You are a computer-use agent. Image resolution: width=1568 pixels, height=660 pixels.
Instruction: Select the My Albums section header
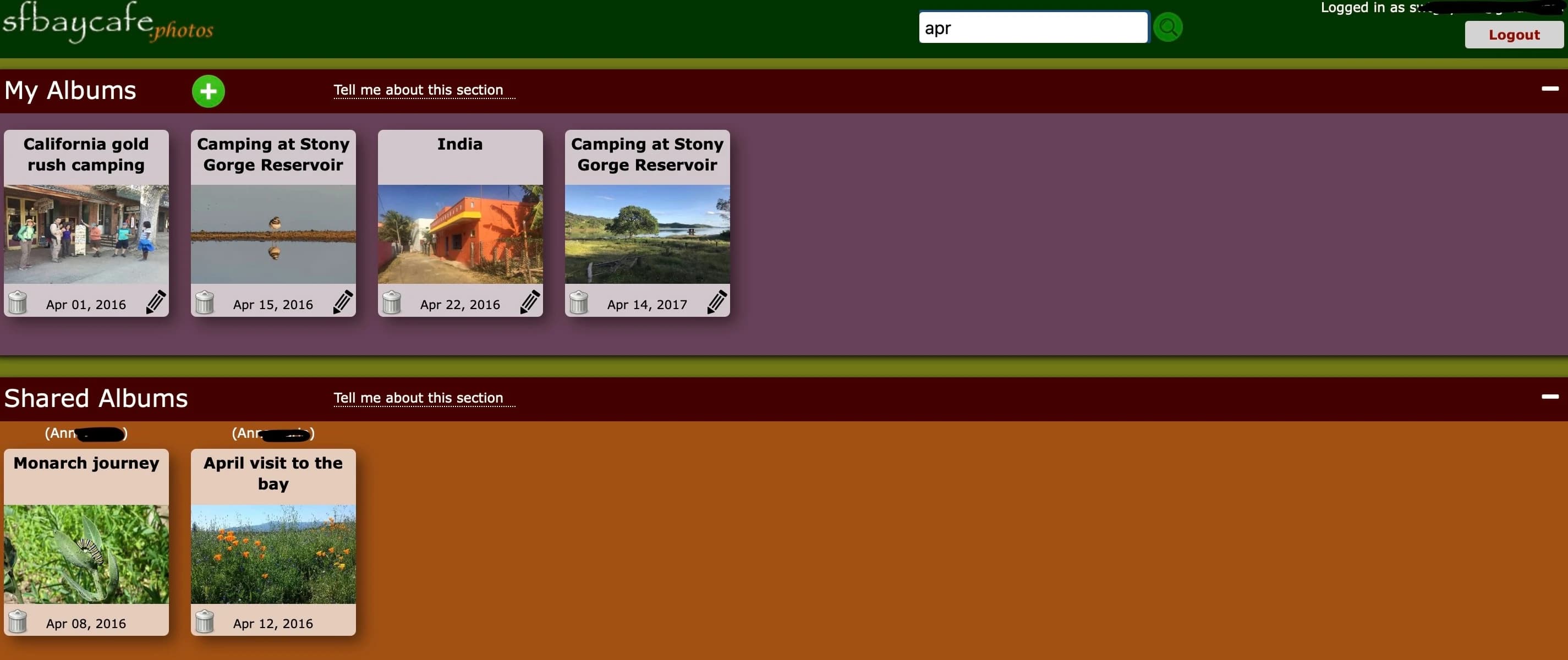(x=70, y=90)
